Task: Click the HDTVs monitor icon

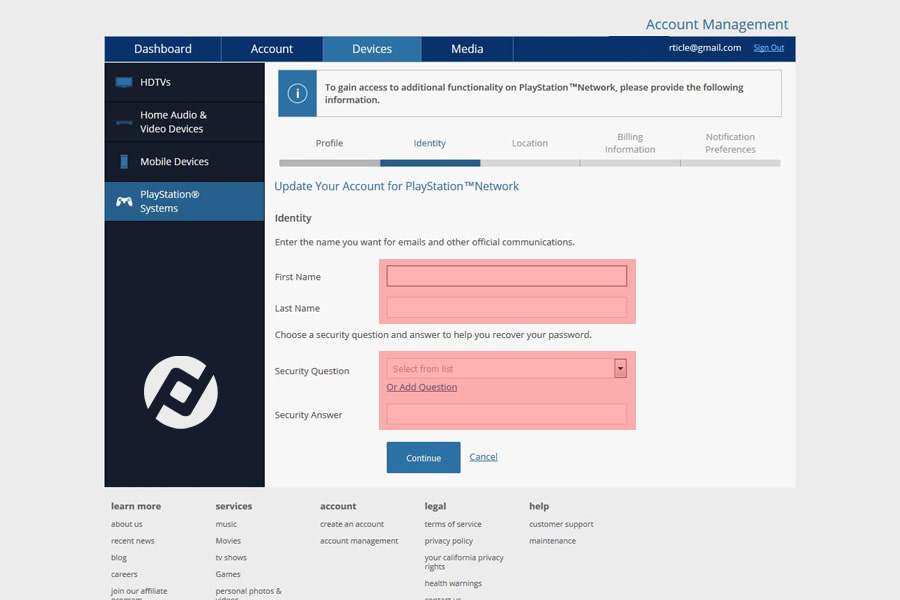Action: [x=124, y=82]
